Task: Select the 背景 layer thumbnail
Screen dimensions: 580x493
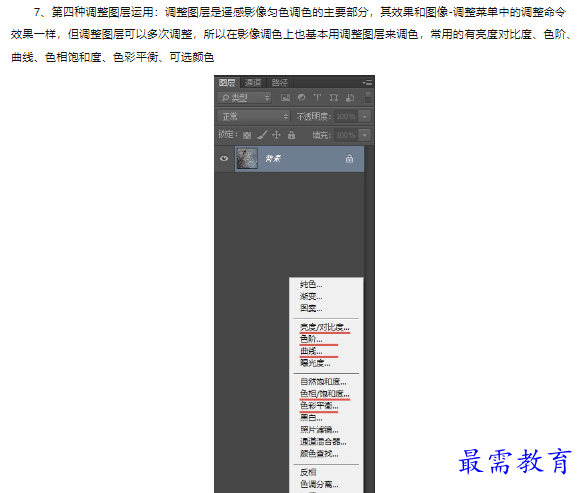Action: (x=247, y=158)
